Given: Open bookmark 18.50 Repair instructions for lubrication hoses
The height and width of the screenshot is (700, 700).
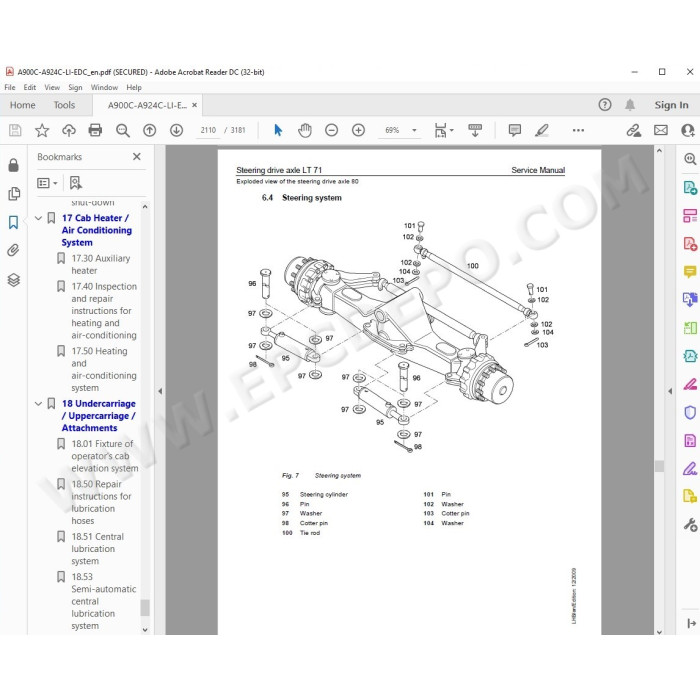Looking at the screenshot, I should tap(101, 502).
